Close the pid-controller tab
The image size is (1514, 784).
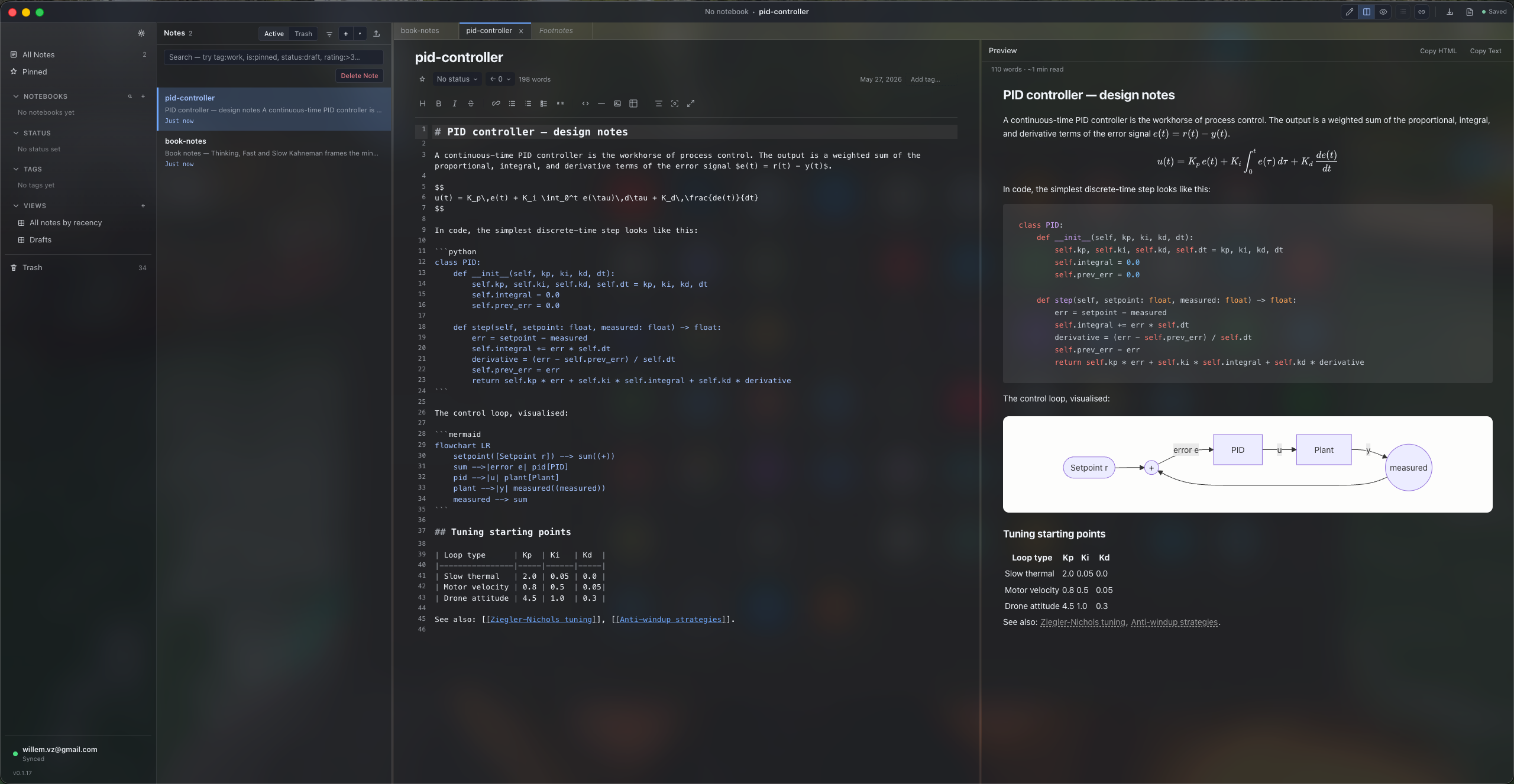coord(521,31)
